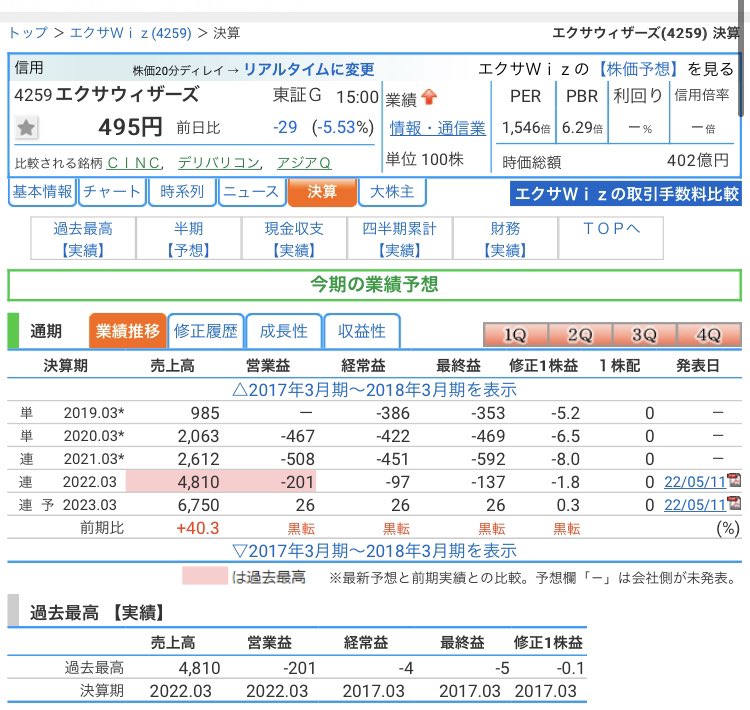Image resolution: width=750 pixels, height=710 pixels.
Task: Click エクサWizの取引手数料比較 banner
Action: pyautogui.click(x=626, y=193)
